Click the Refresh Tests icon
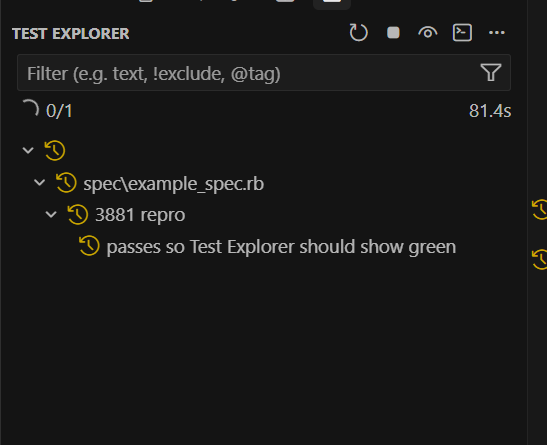 [x=358, y=33]
